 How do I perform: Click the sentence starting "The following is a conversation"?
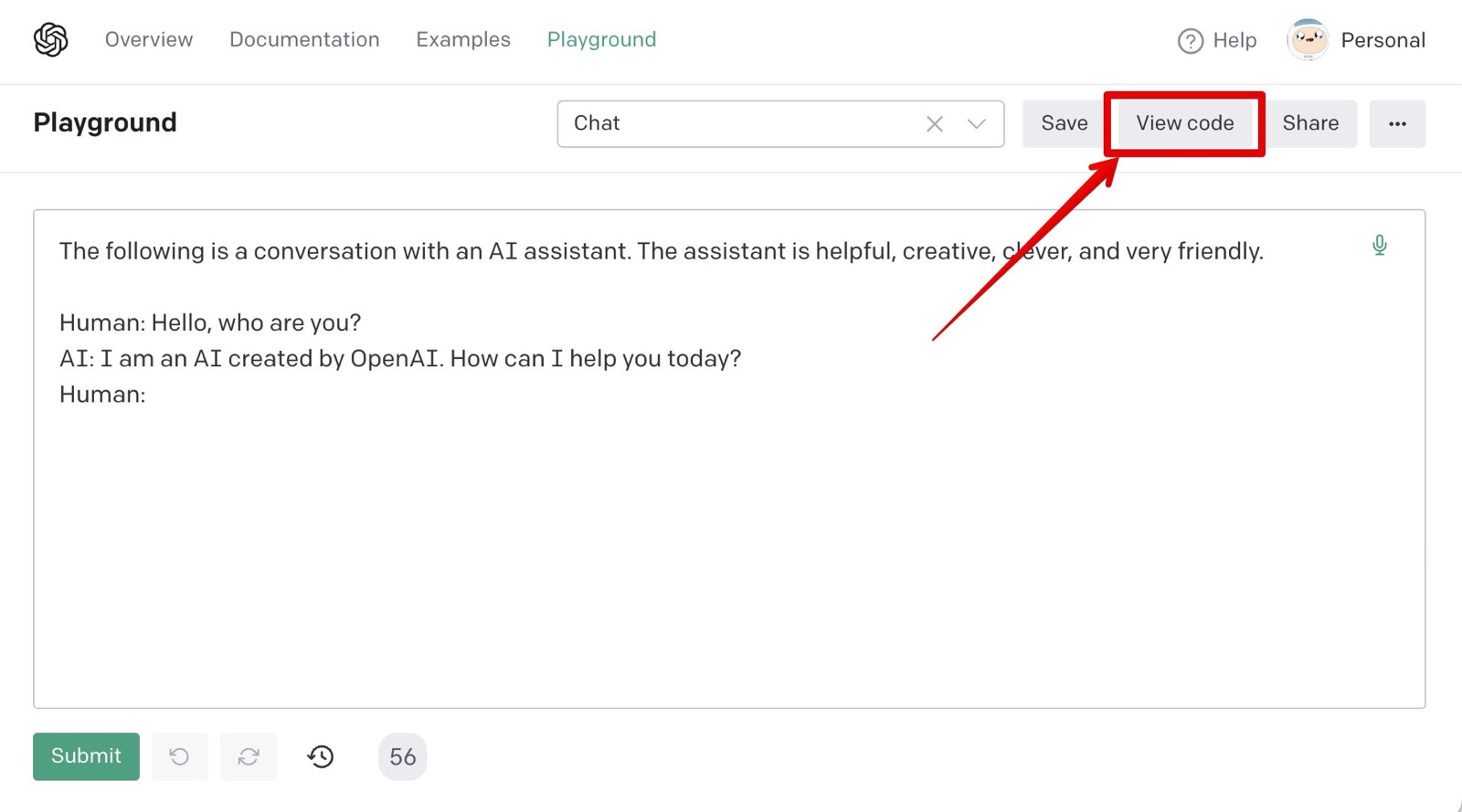pos(662,251)
